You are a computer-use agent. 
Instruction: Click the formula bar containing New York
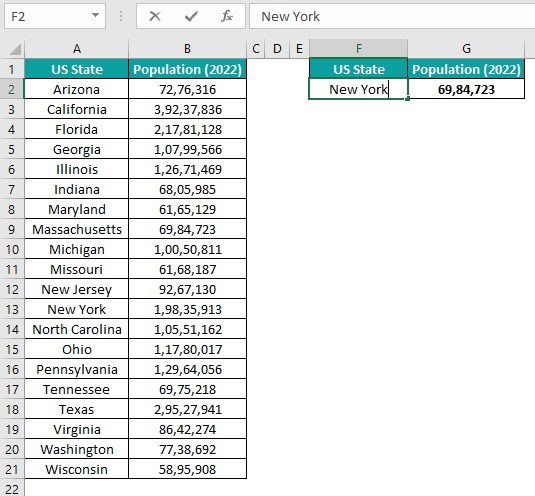click(392, 16)
